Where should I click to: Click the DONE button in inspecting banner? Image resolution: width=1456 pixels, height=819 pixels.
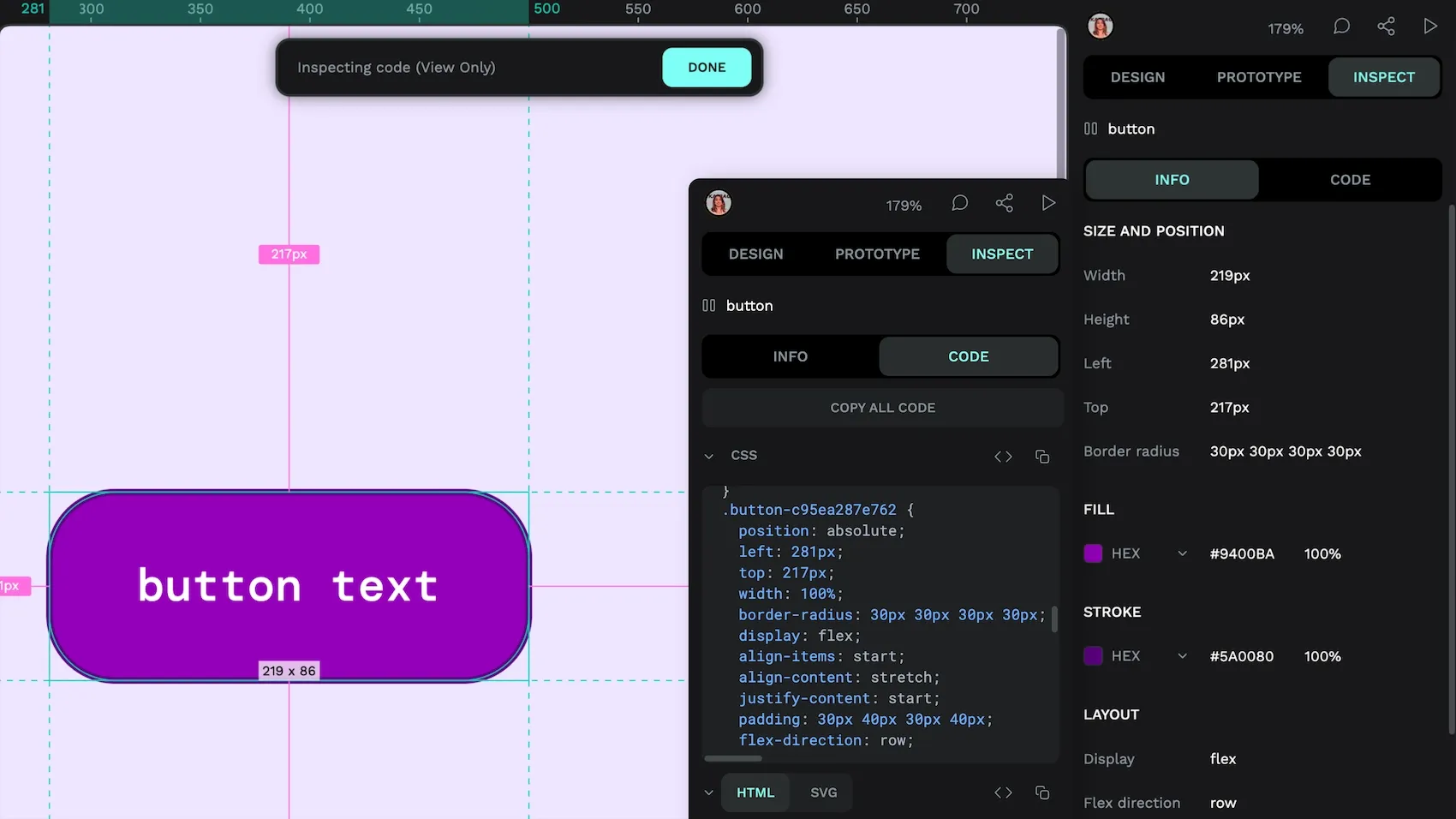coord(707,68)
